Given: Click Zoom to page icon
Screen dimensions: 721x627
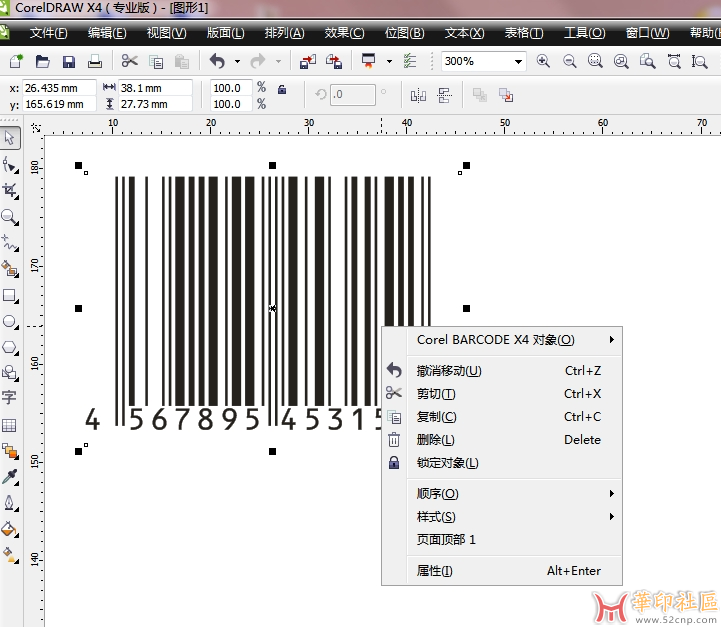Looking at the screenshot, I should click(647, 61).
